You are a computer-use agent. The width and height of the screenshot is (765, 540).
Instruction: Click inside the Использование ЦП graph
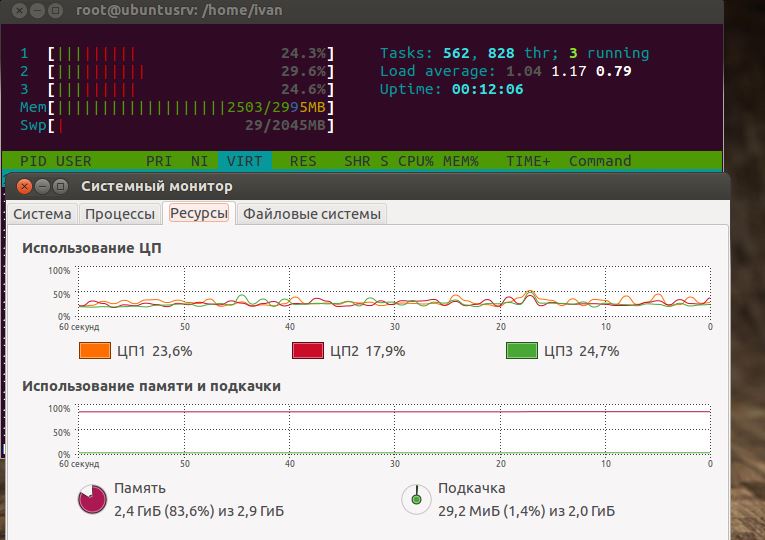coord(394,292)
